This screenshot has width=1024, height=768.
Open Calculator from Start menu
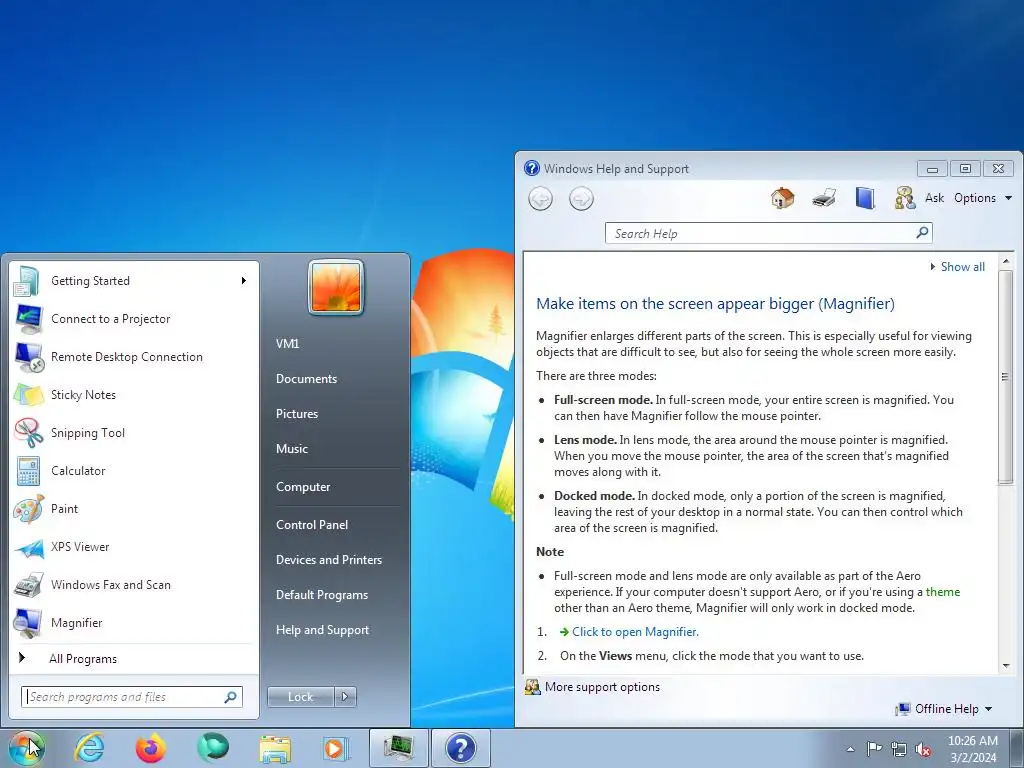pos(134,471)
